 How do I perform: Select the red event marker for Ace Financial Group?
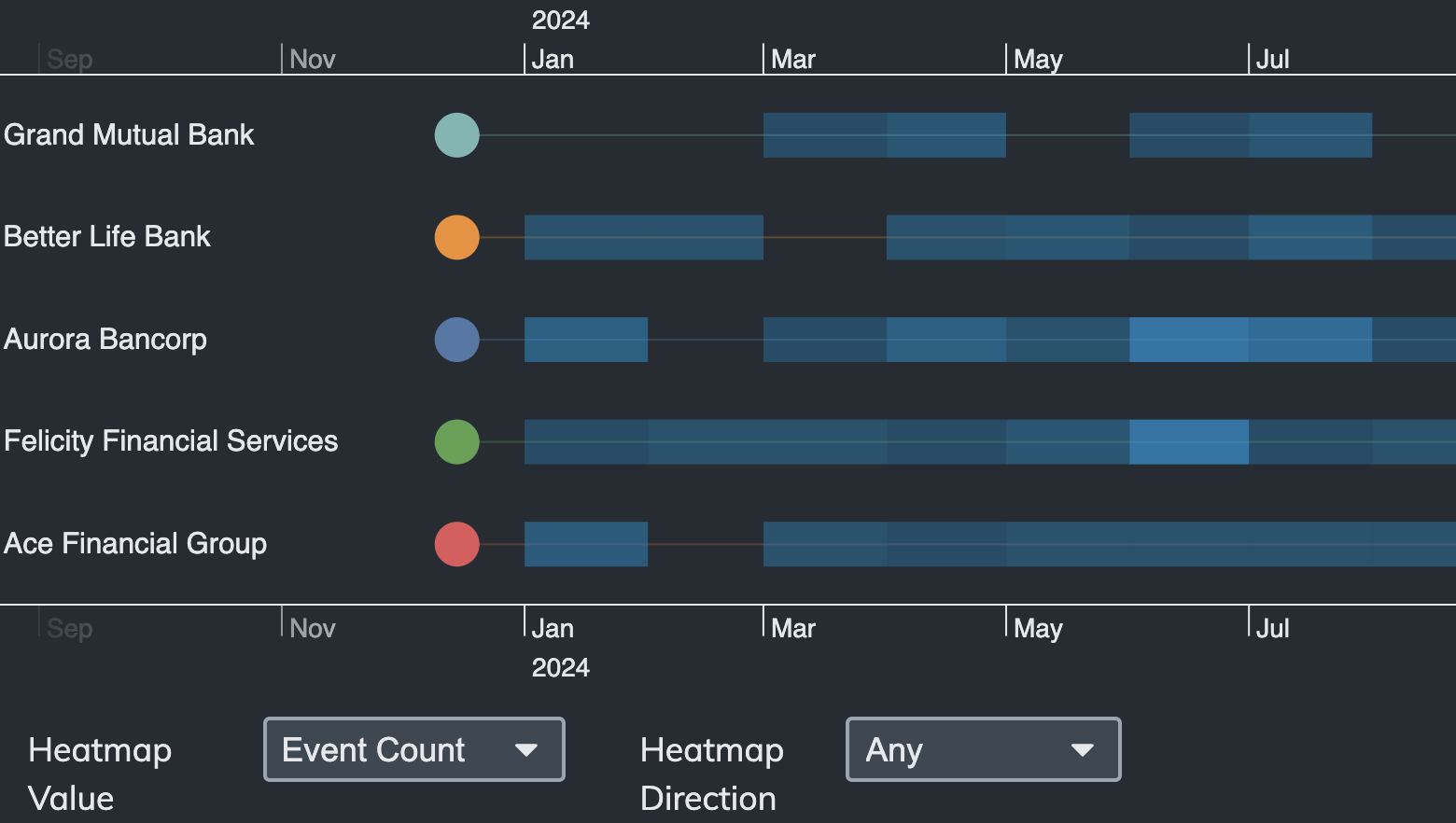click(456, 544)
